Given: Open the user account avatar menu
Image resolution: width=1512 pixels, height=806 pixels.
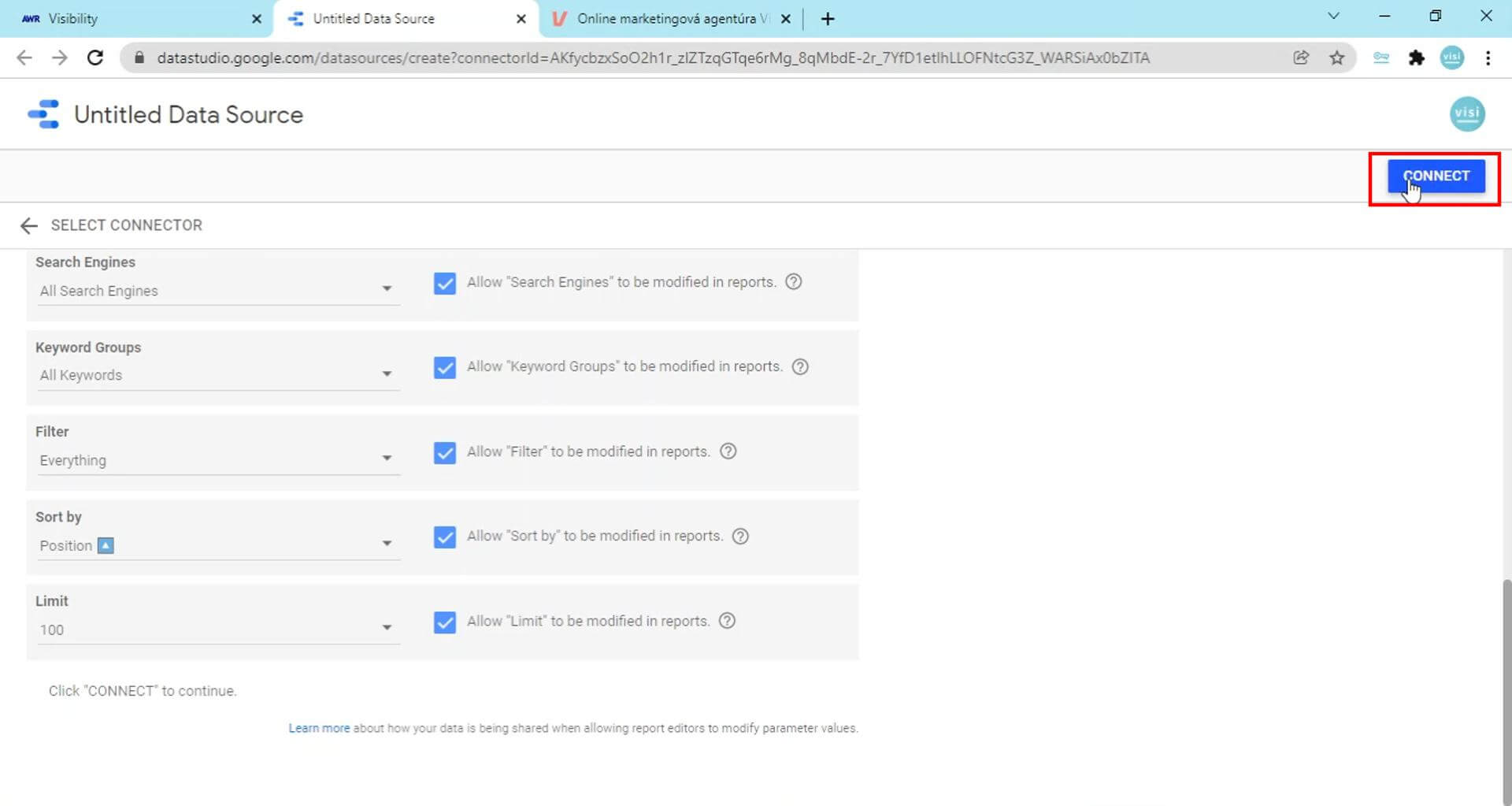Looking at the screenshot, I should point(1466,114).
